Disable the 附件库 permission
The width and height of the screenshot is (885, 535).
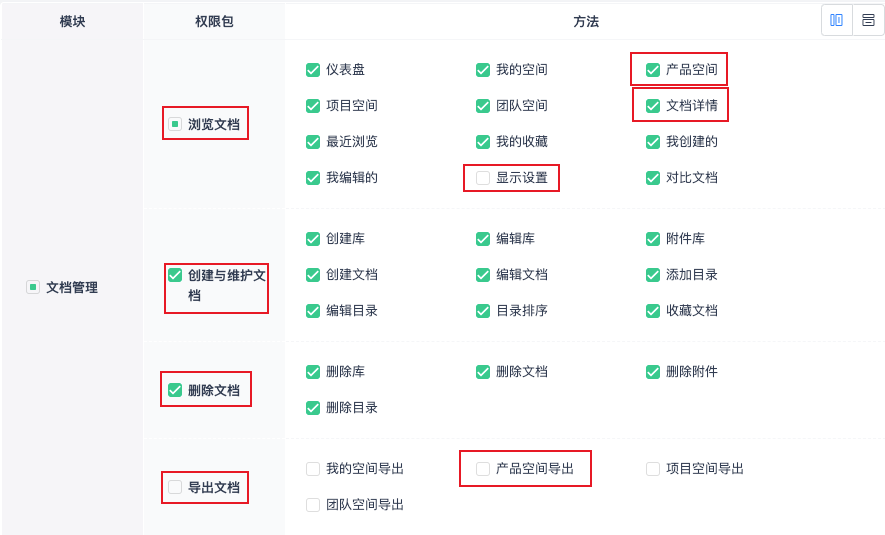click(653, 239)
